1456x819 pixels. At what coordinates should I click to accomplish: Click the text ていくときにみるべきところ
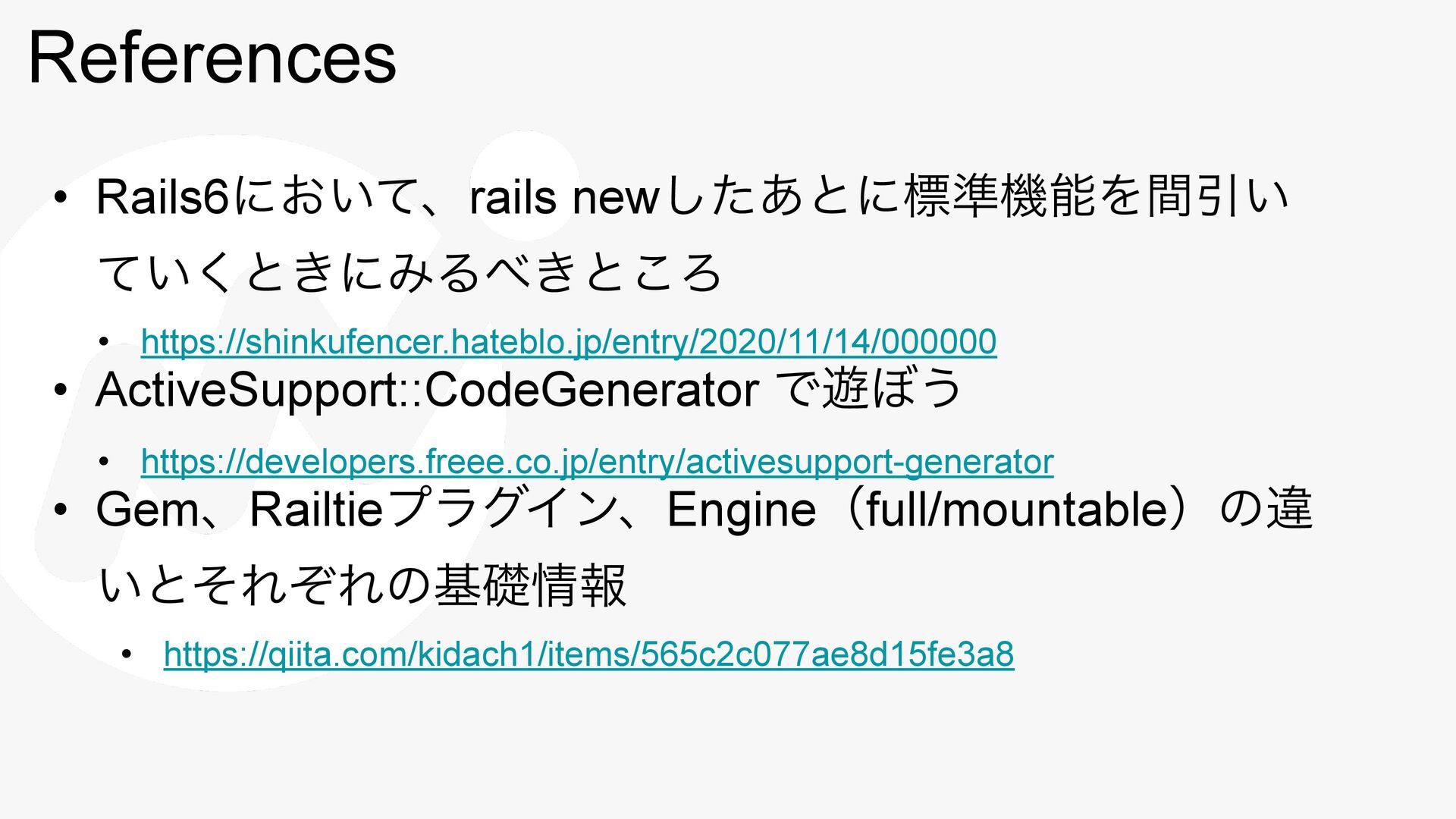click(x=410, y=274)
